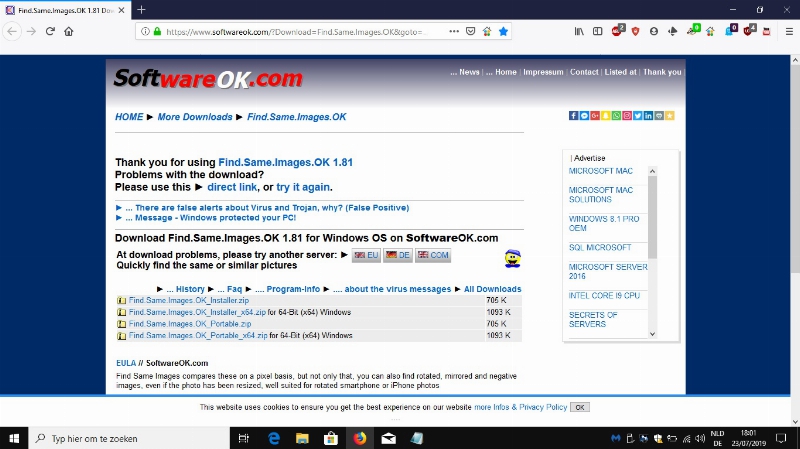Open the Firefox library icon in toolbar
Viewport: 800px width, 449px height.
tap(578, 31)
